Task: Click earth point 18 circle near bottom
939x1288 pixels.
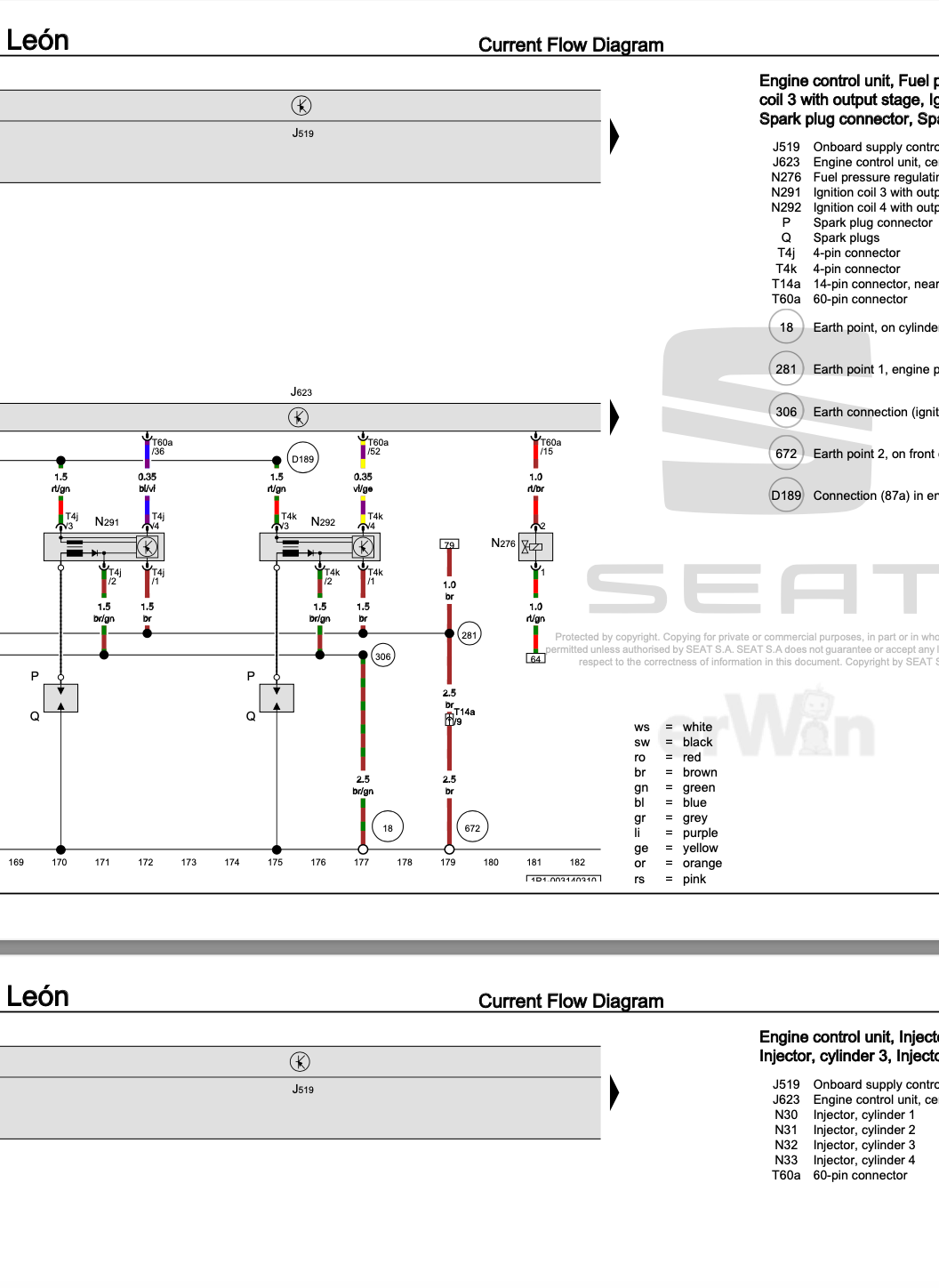Action: (388, 828)
